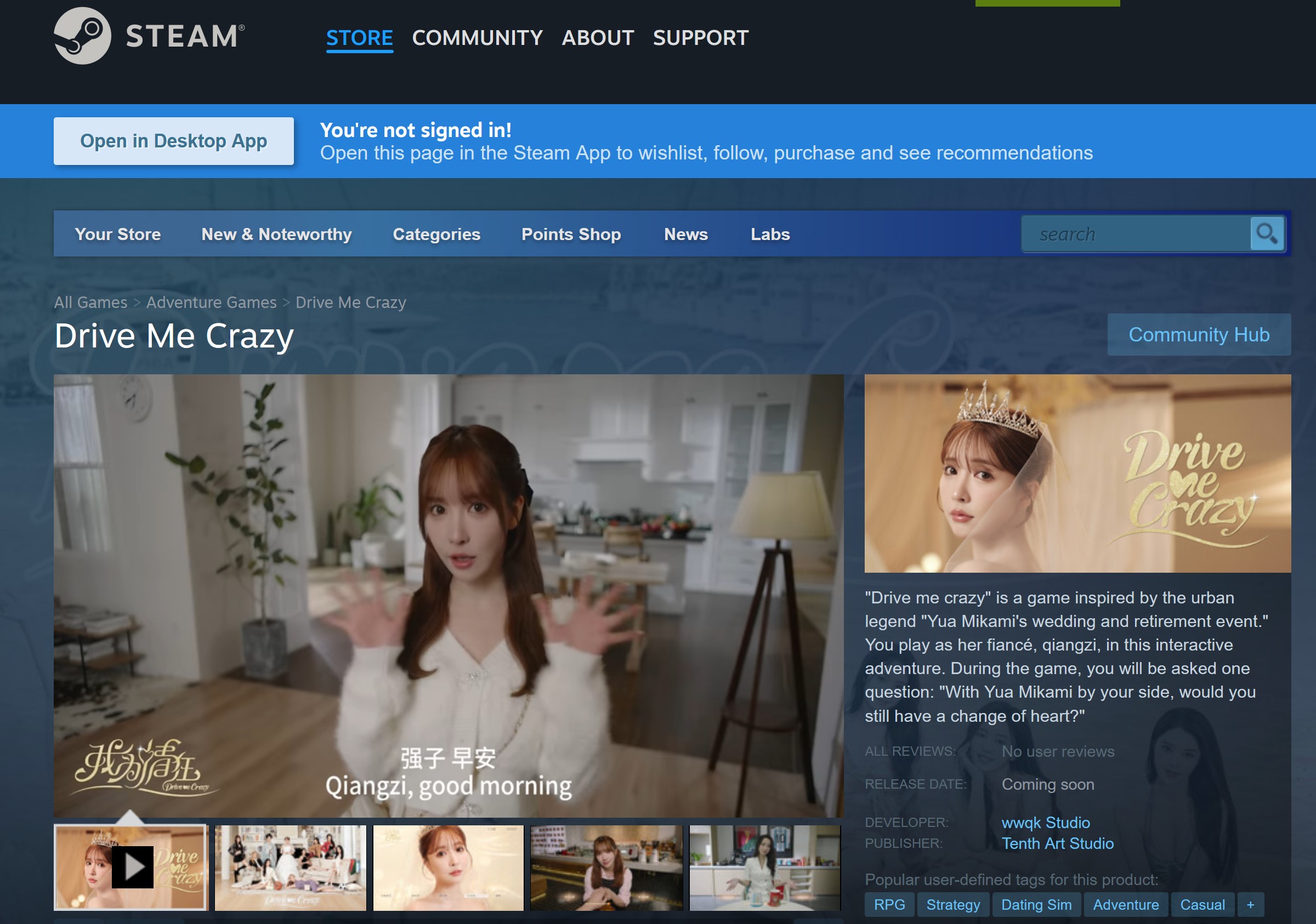Focus the store search field
The image size is (1316, 924).
[x=1136, y=233]
